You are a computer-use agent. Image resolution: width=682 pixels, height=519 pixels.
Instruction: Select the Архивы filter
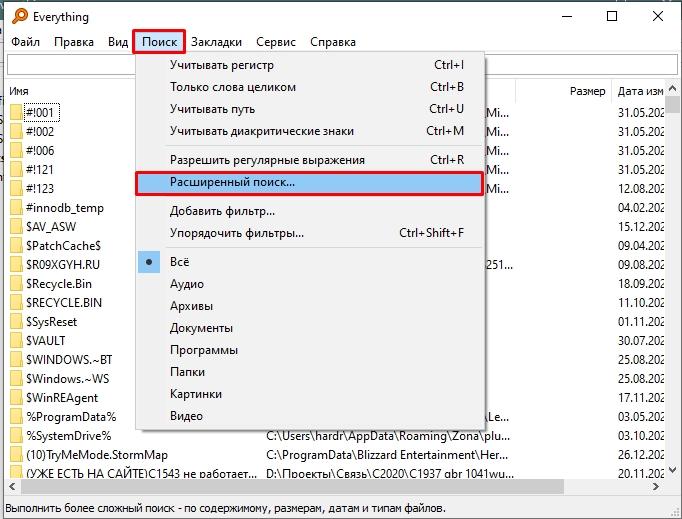tap(310, 306)
